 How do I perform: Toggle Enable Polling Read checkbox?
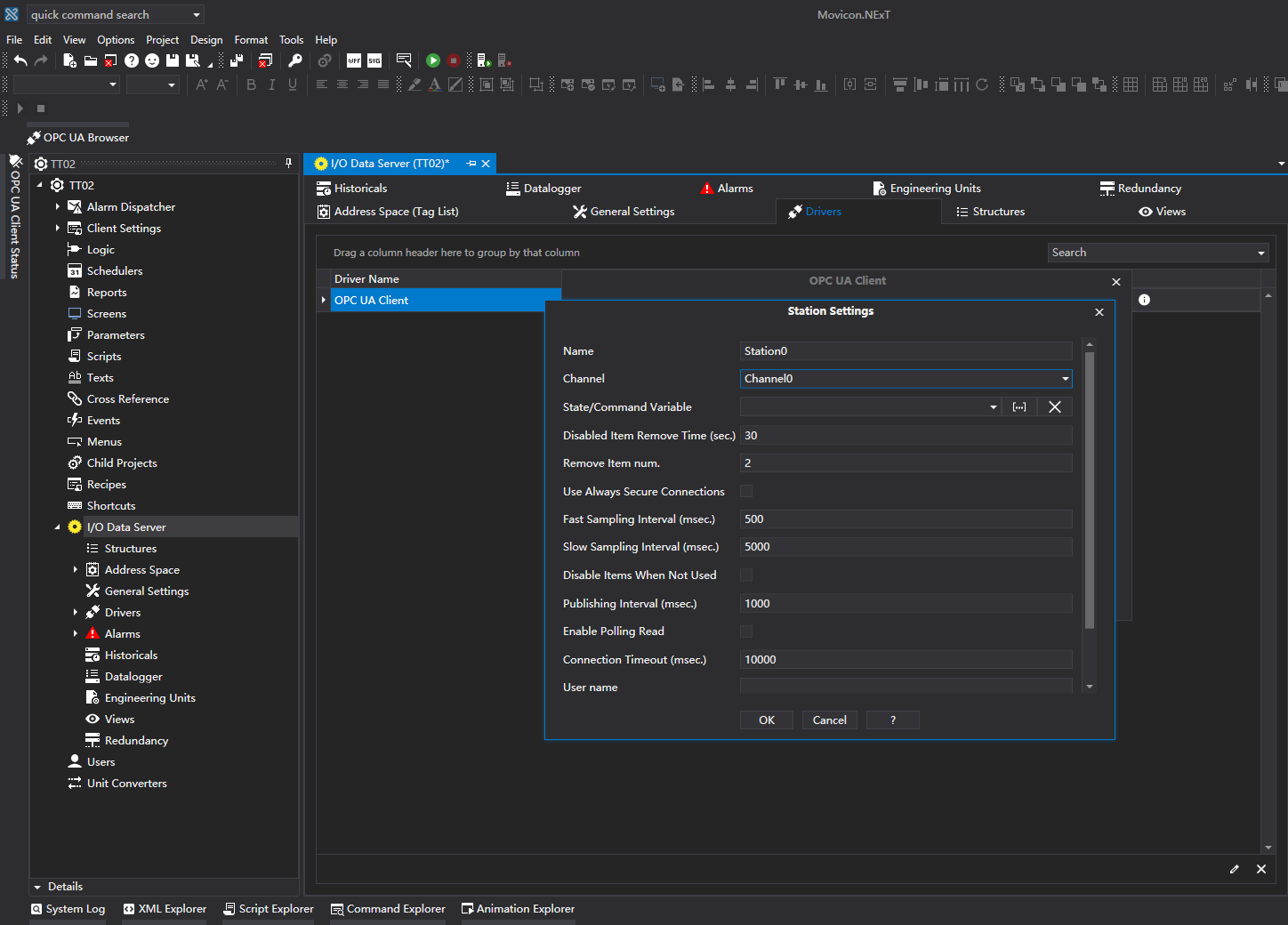(x=746, y=631)
